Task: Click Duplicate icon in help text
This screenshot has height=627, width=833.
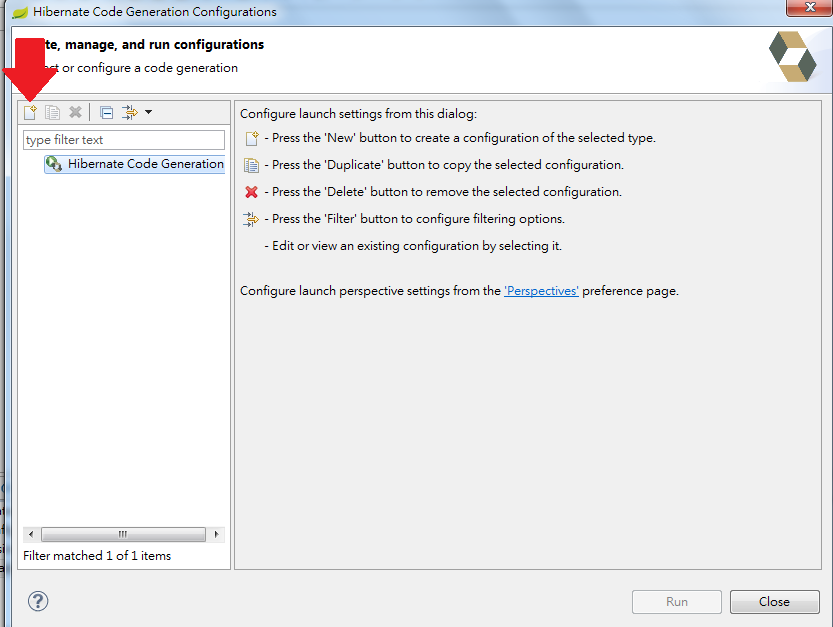Action: (251, 165)
